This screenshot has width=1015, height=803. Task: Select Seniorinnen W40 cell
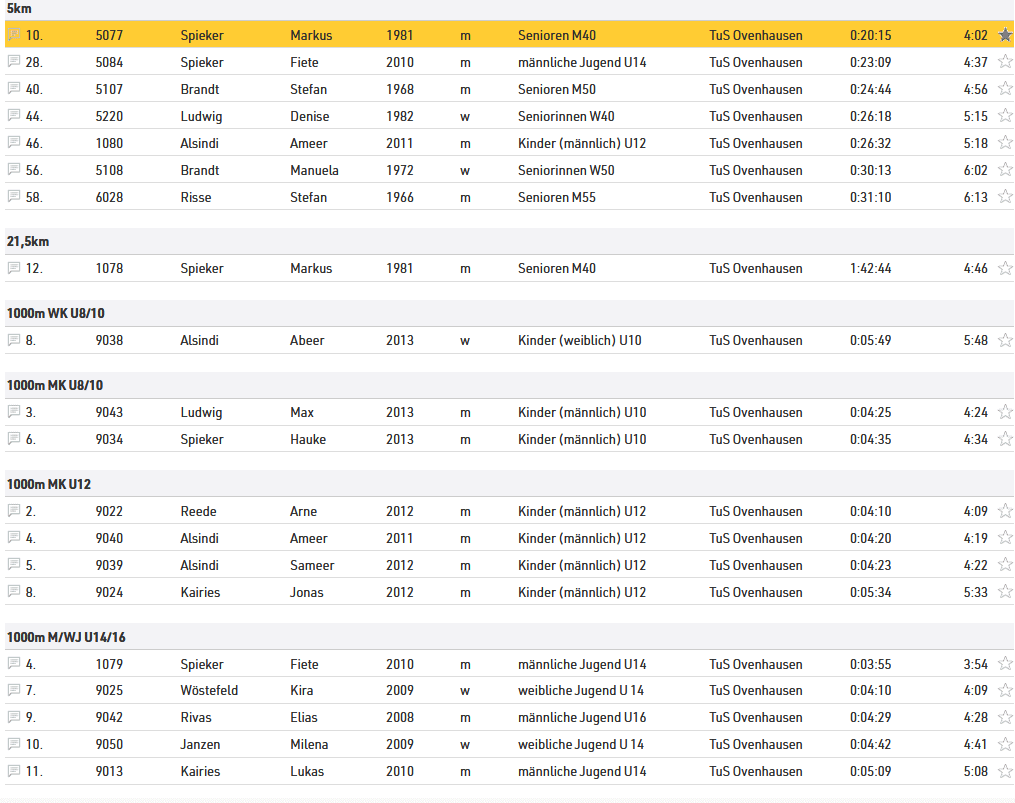[x=566, y=116]
